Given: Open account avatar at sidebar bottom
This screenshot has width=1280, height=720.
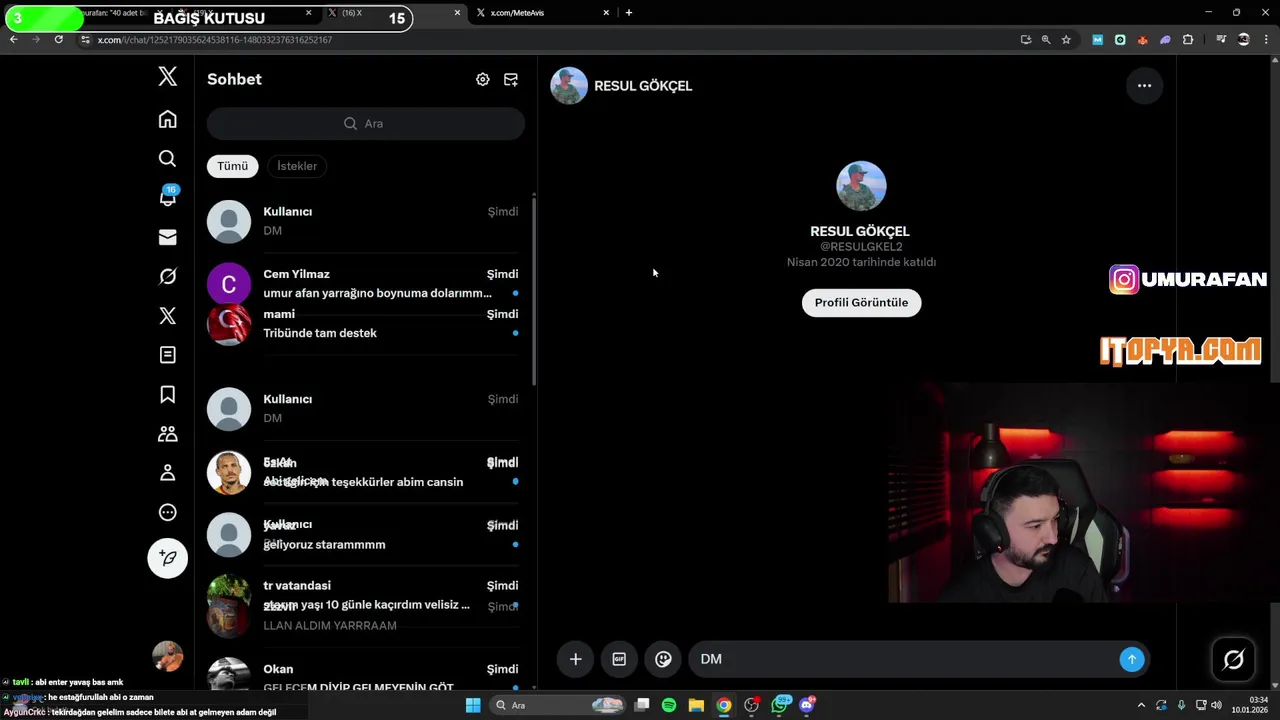Looking at the screenshot, I should tap(168, 656).
